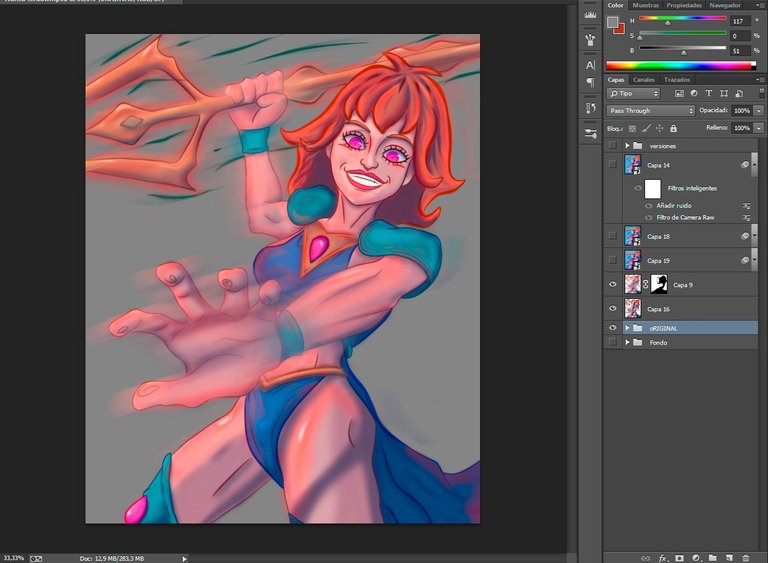Switch to the Navegador tab

[x=725, y=5]
